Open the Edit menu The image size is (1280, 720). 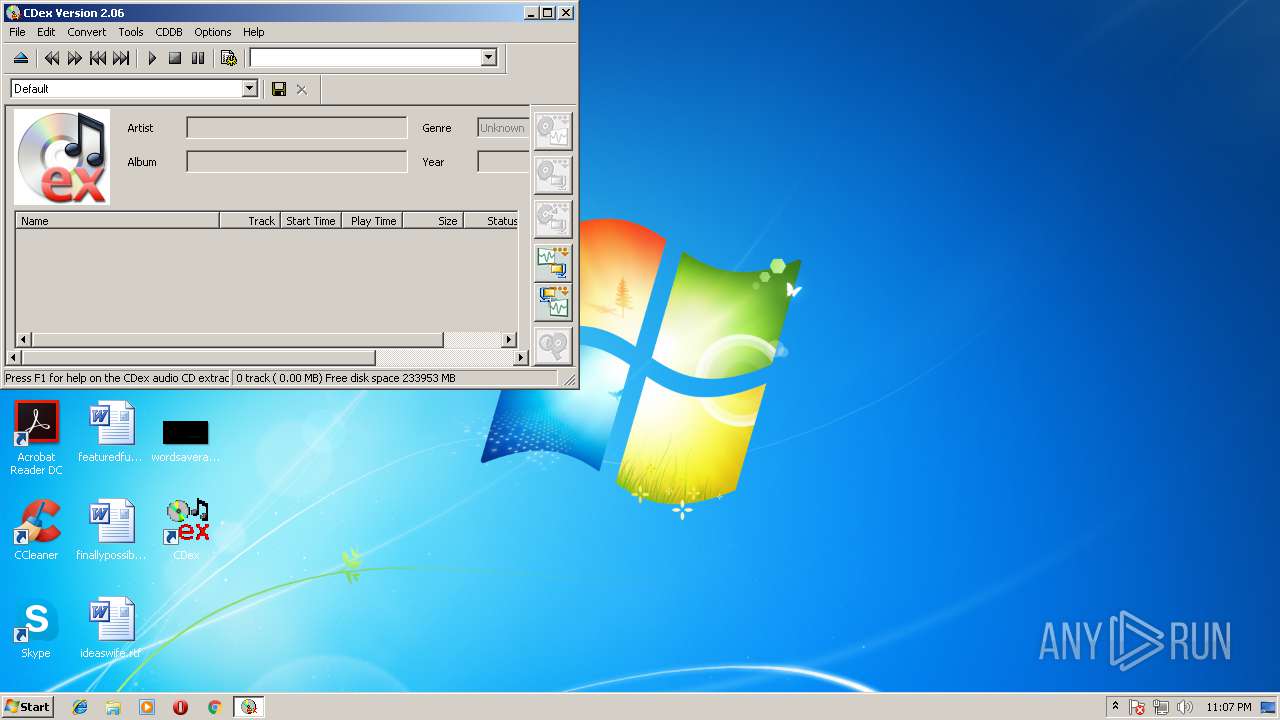pos(46,32)
